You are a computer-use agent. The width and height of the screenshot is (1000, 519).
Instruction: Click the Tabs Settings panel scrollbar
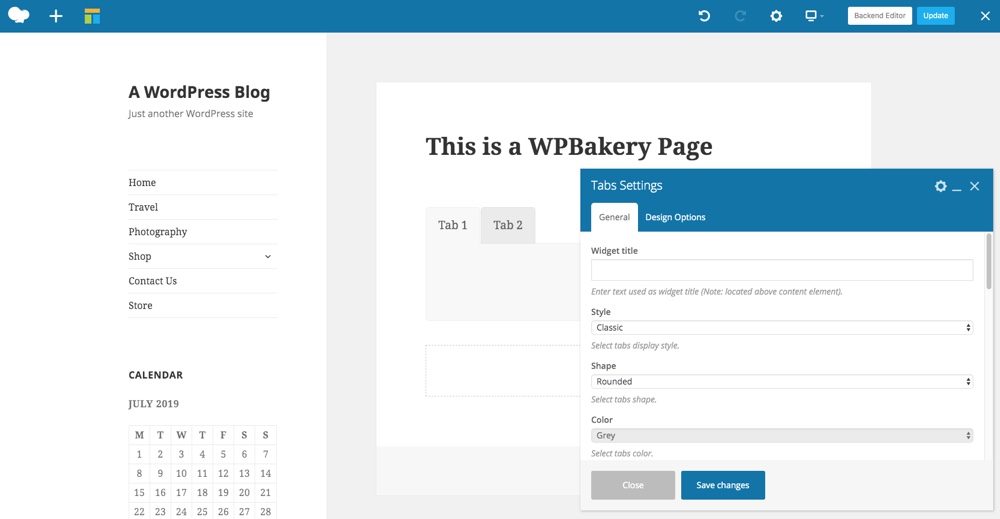989,261
